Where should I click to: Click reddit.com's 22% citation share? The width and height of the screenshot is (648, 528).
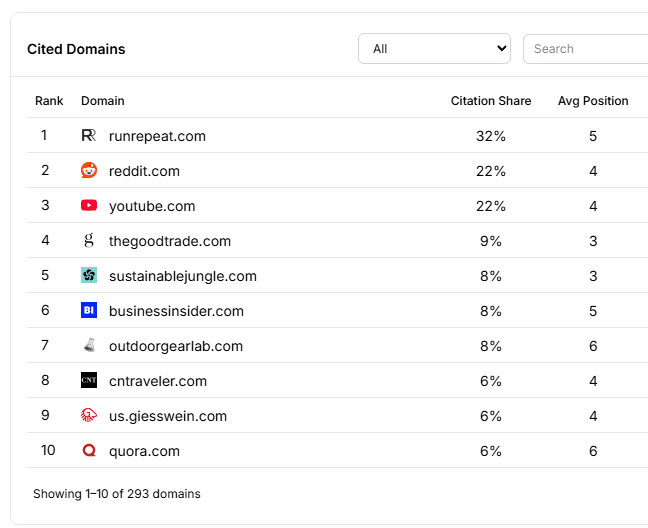point(491,171)
